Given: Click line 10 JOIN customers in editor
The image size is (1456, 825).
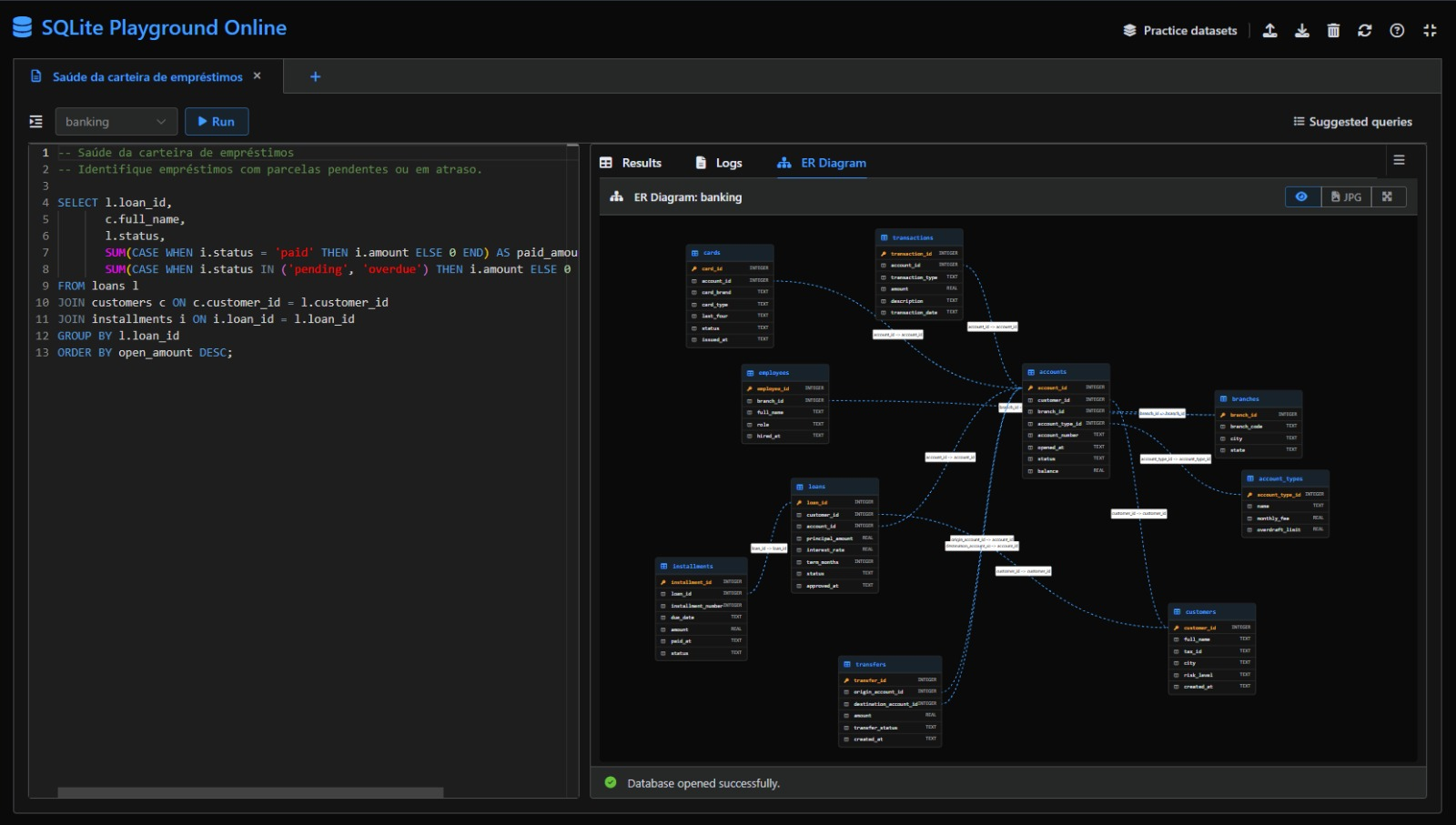Looking at the screenshot, I should pyautogui.click(x=223, y=302).
